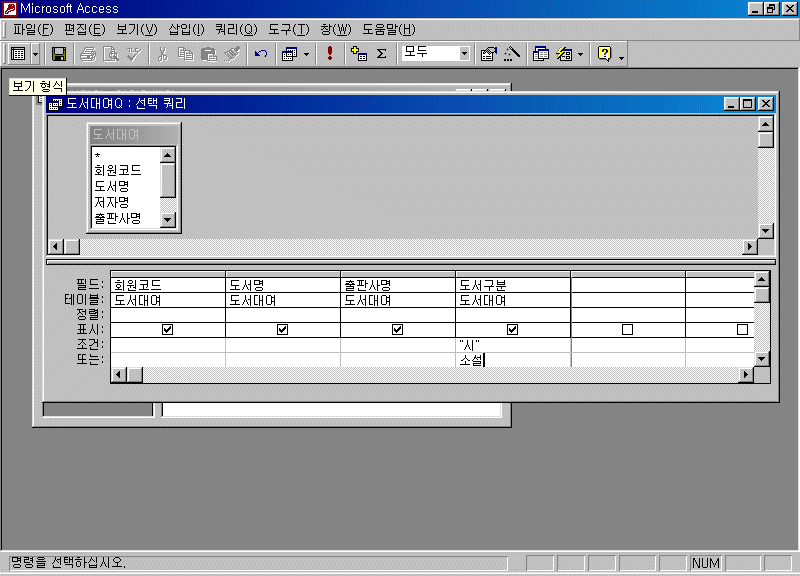Click the Show Table icon
This screenshot has width=800, height=576.
[x=359, y=54]
